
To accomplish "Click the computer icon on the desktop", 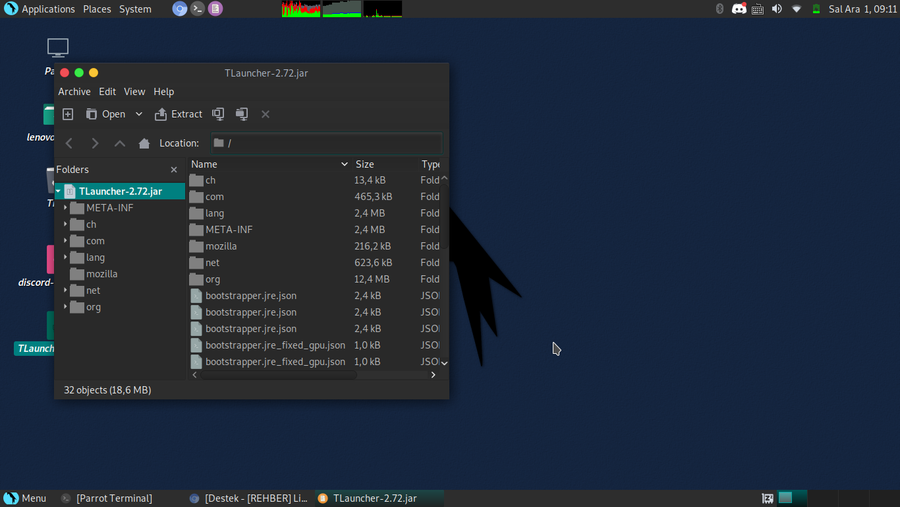I will click(x=57, y=48).
